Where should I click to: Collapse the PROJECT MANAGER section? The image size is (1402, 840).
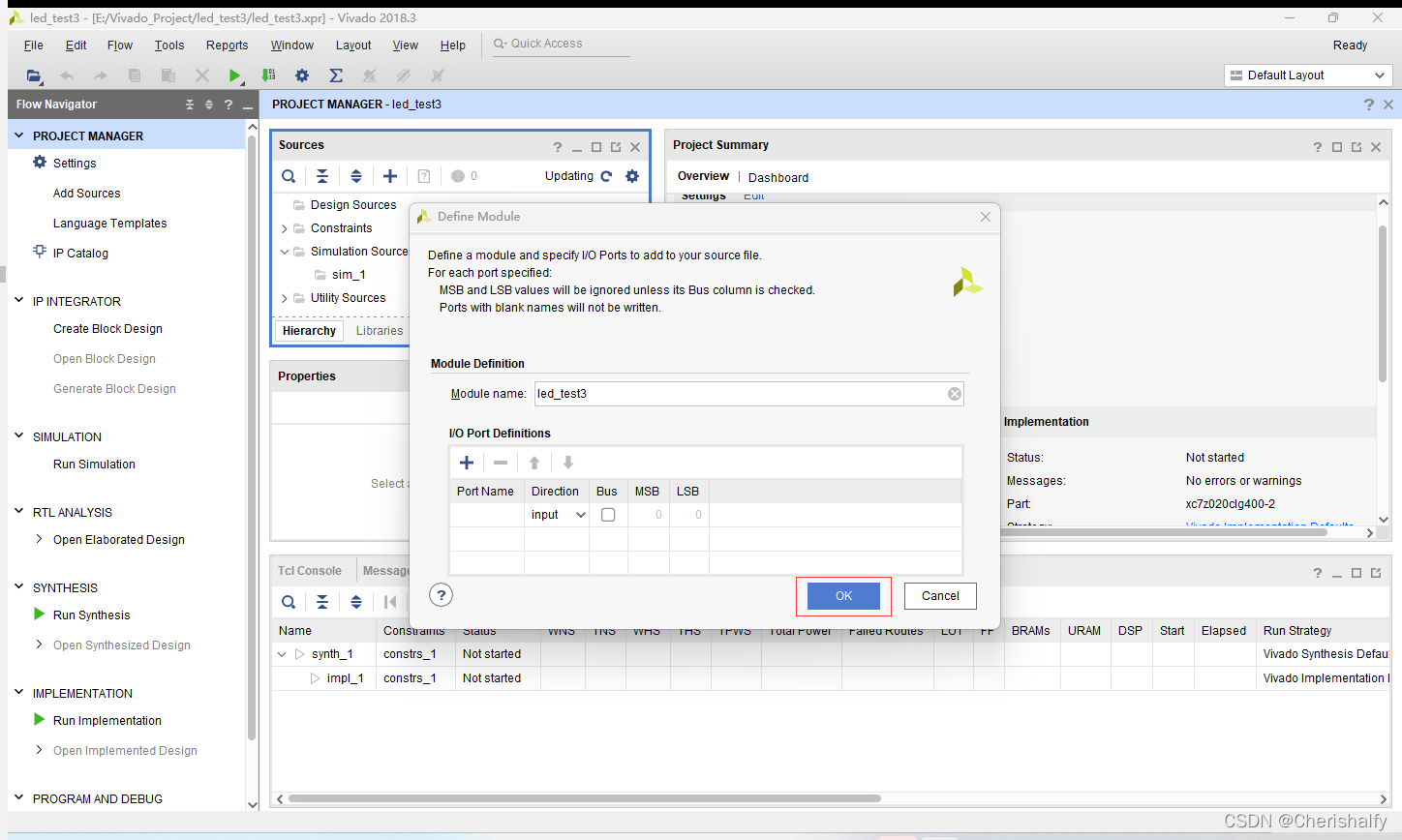click(19, 135)
